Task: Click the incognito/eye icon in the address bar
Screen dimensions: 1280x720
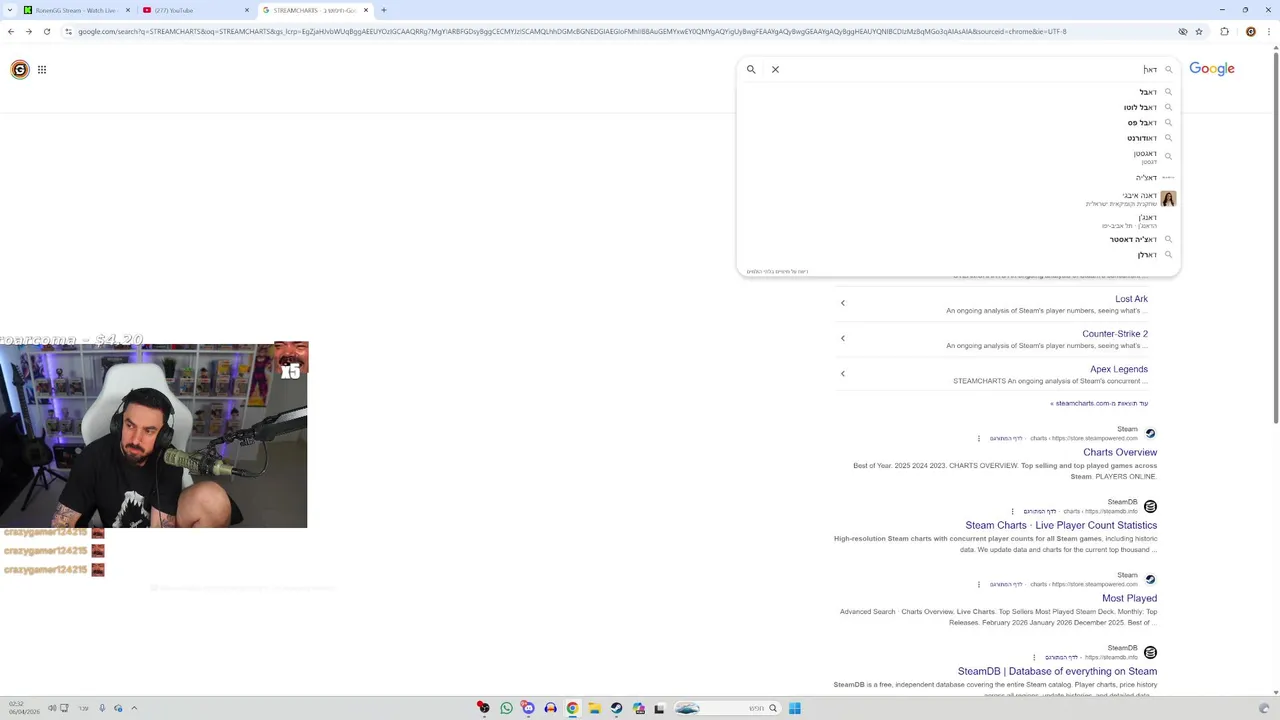Action: pos(1182,31)
